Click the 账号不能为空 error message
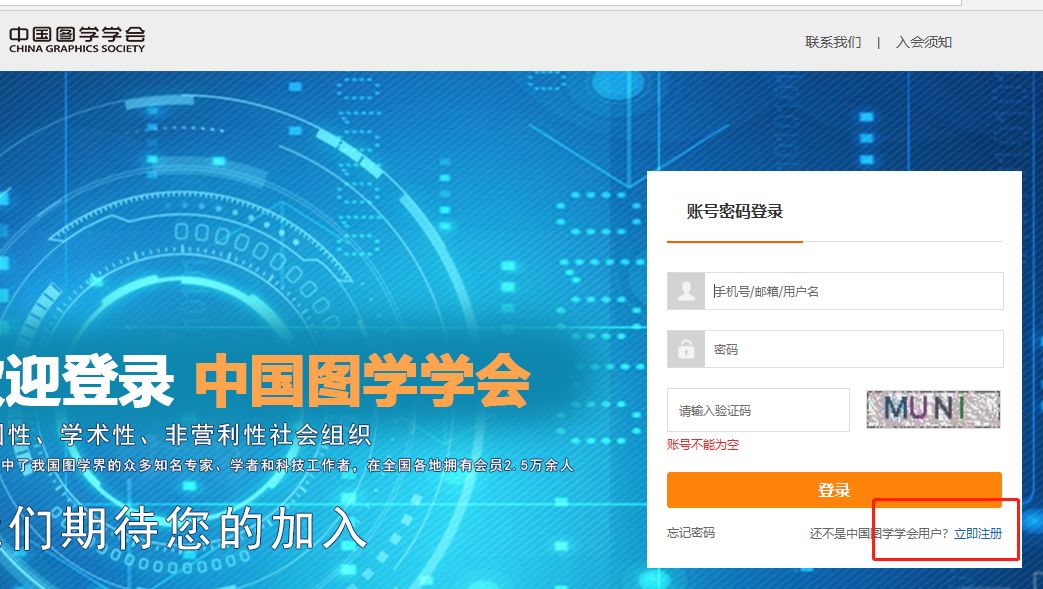This screenshot has height=589, width=1043. (702, 445)
